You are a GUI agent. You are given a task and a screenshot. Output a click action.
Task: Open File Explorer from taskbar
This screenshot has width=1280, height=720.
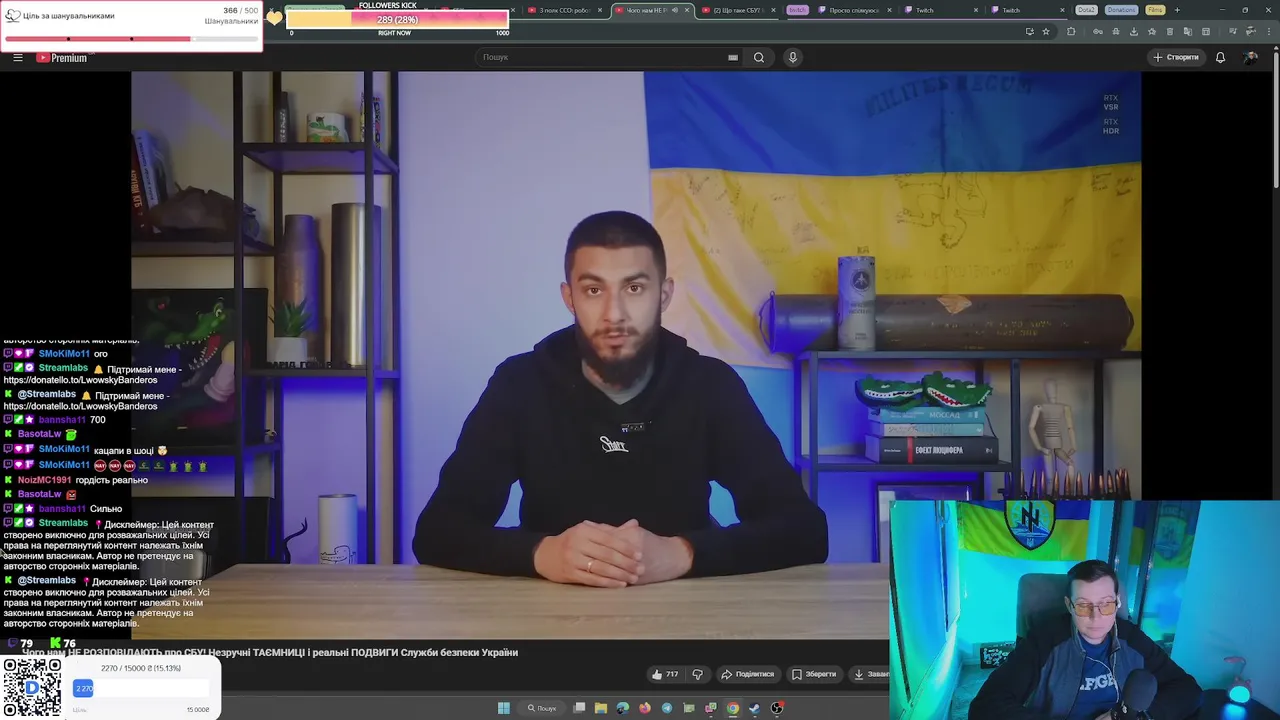(x=601, y=708)
